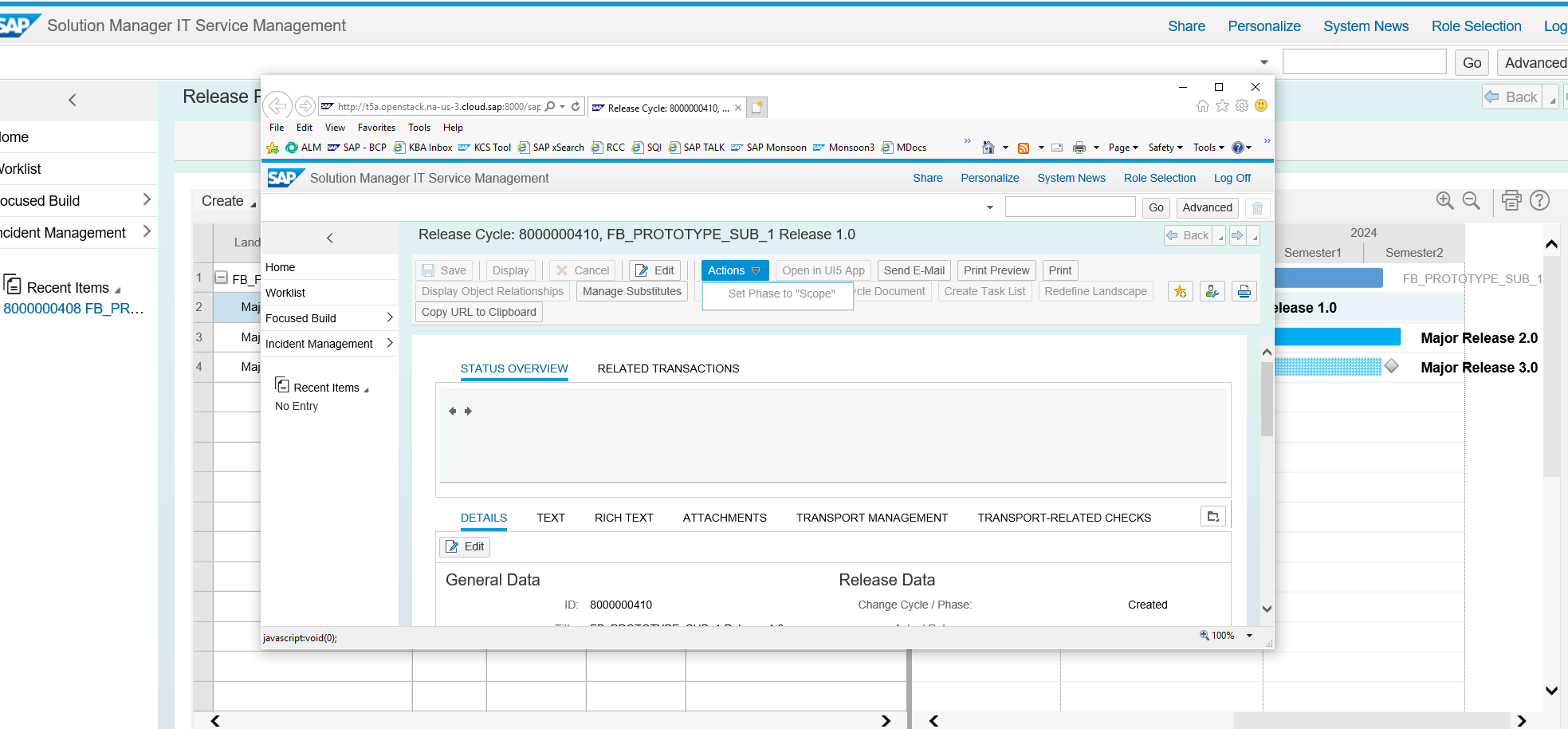Open the Attachments tab
1568x729 pixels.
coord(725,518)
